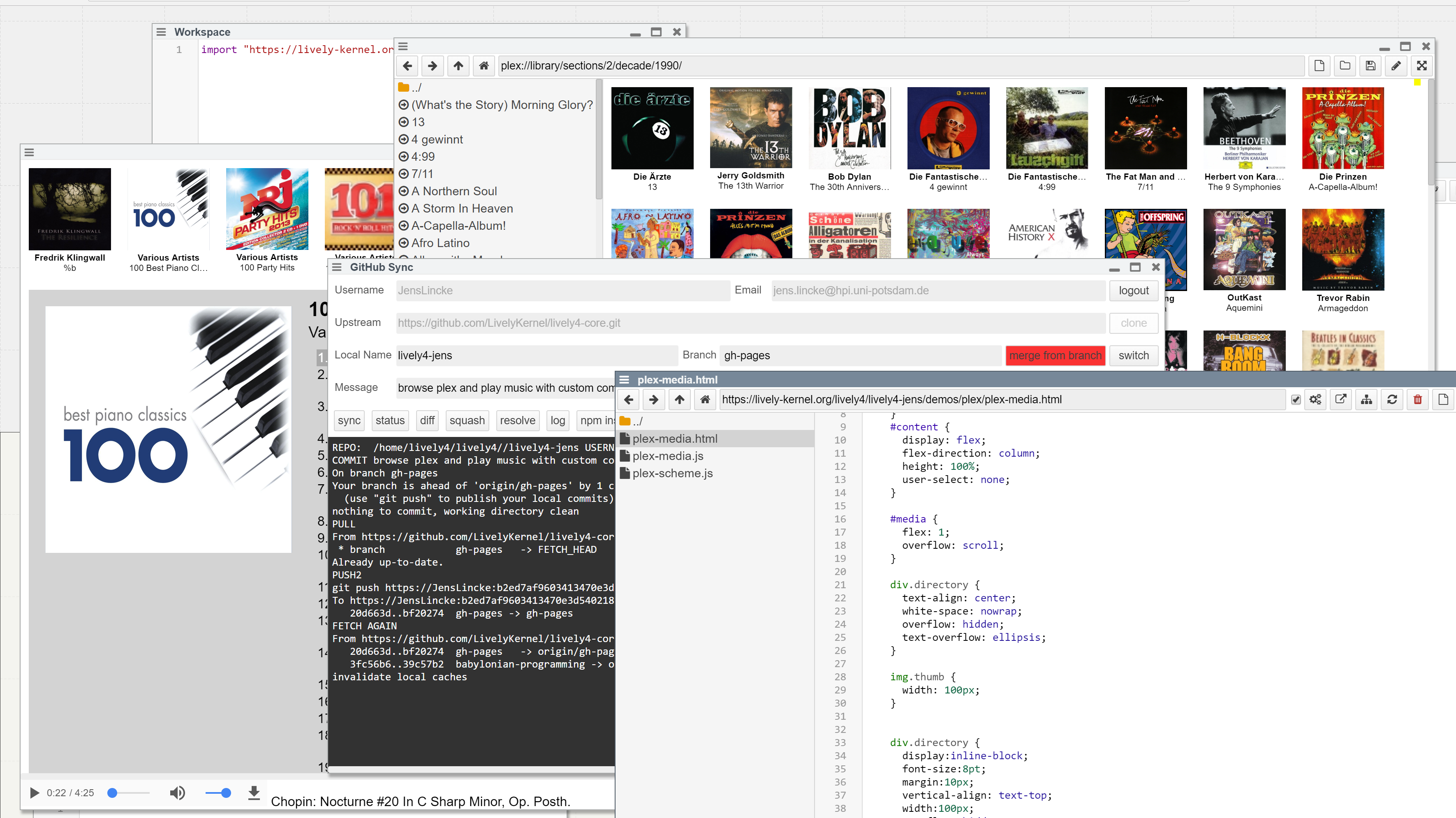
Task: Click the pencil edit icon in plex browser
Action: pyautogui.click(x=1396, y=65)
